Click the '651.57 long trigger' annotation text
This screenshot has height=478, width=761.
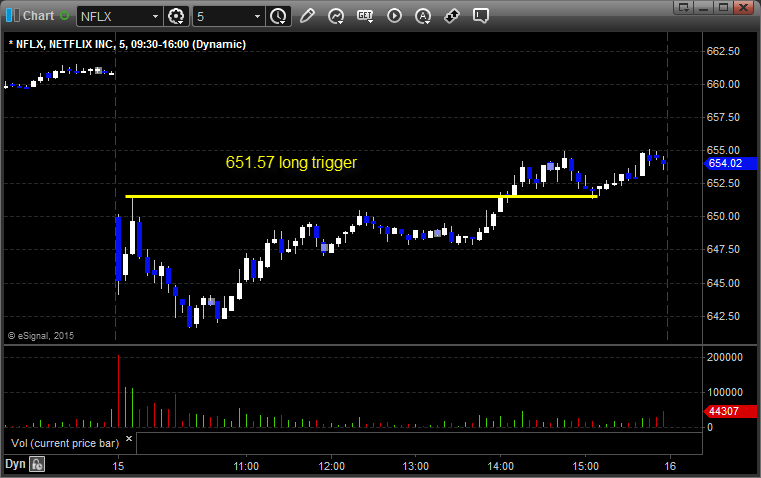(291, 162)
